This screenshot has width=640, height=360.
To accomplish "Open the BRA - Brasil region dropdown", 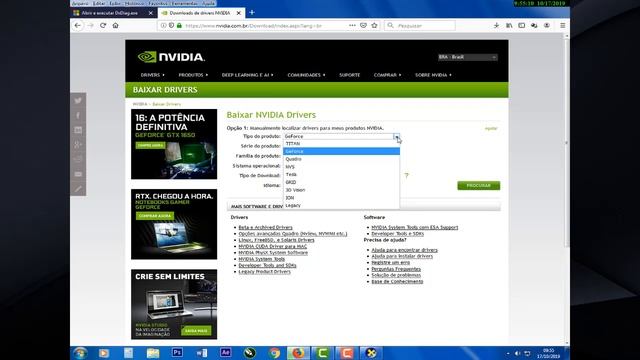I will click(x=467, y=57).
